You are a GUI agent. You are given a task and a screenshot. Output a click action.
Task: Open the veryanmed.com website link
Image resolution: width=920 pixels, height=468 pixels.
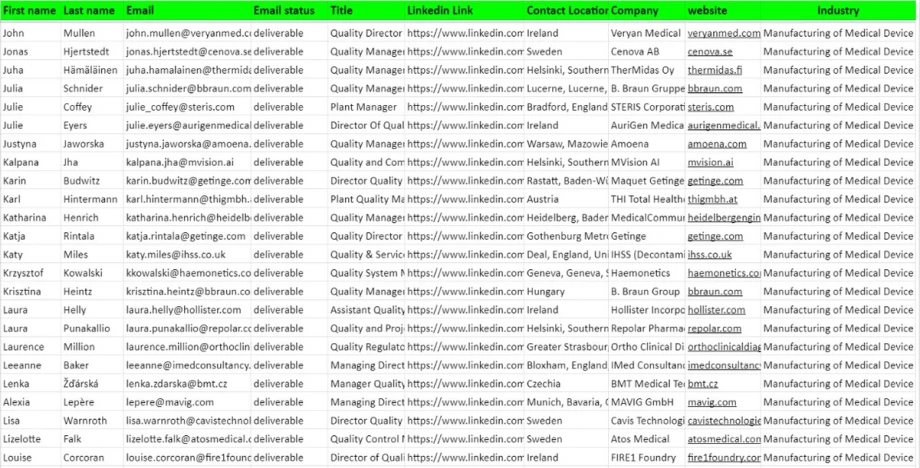pyautogui.click(x=723, y=33)
